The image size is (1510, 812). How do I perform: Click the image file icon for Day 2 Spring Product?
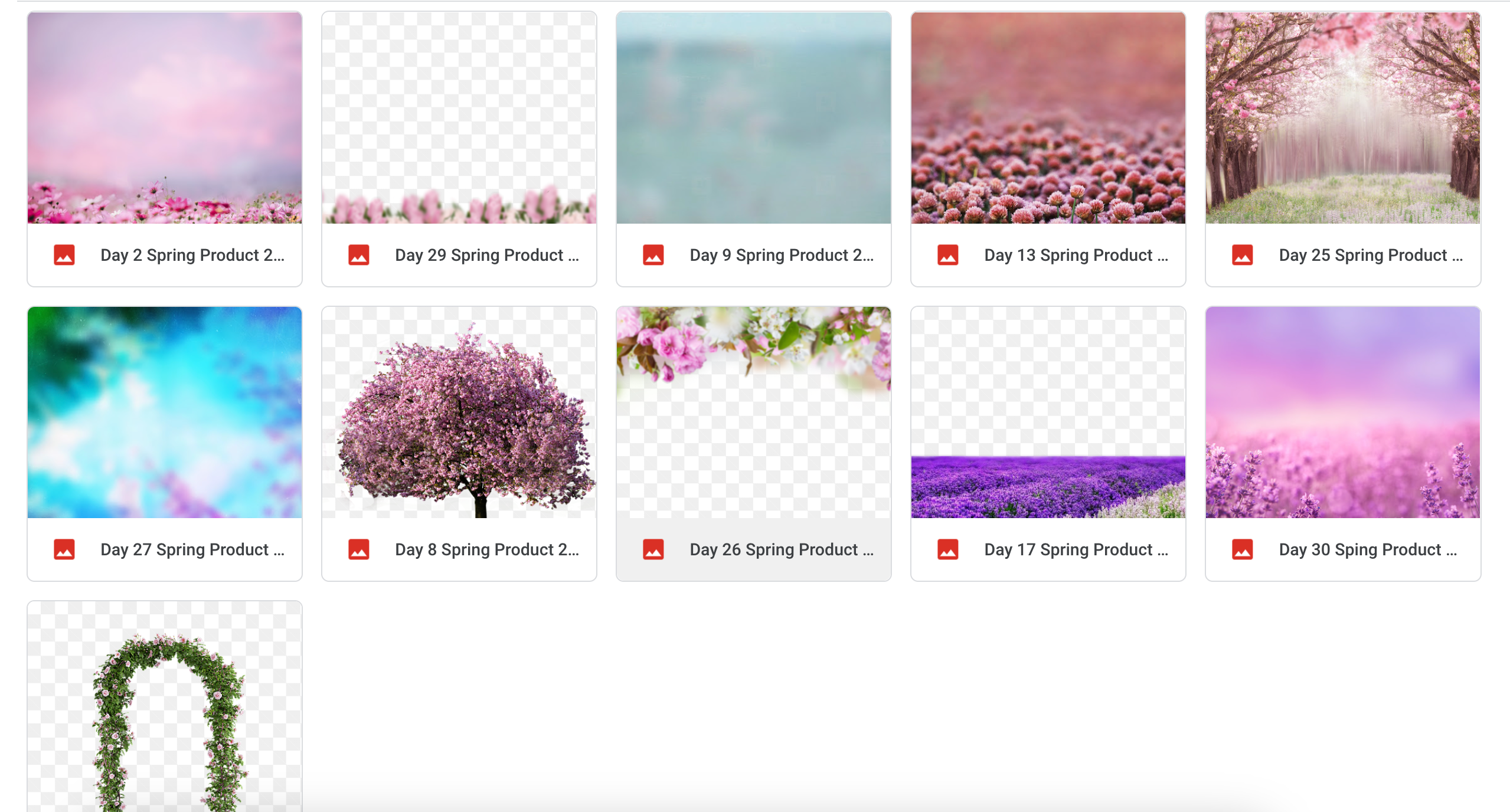pos(66,254)
